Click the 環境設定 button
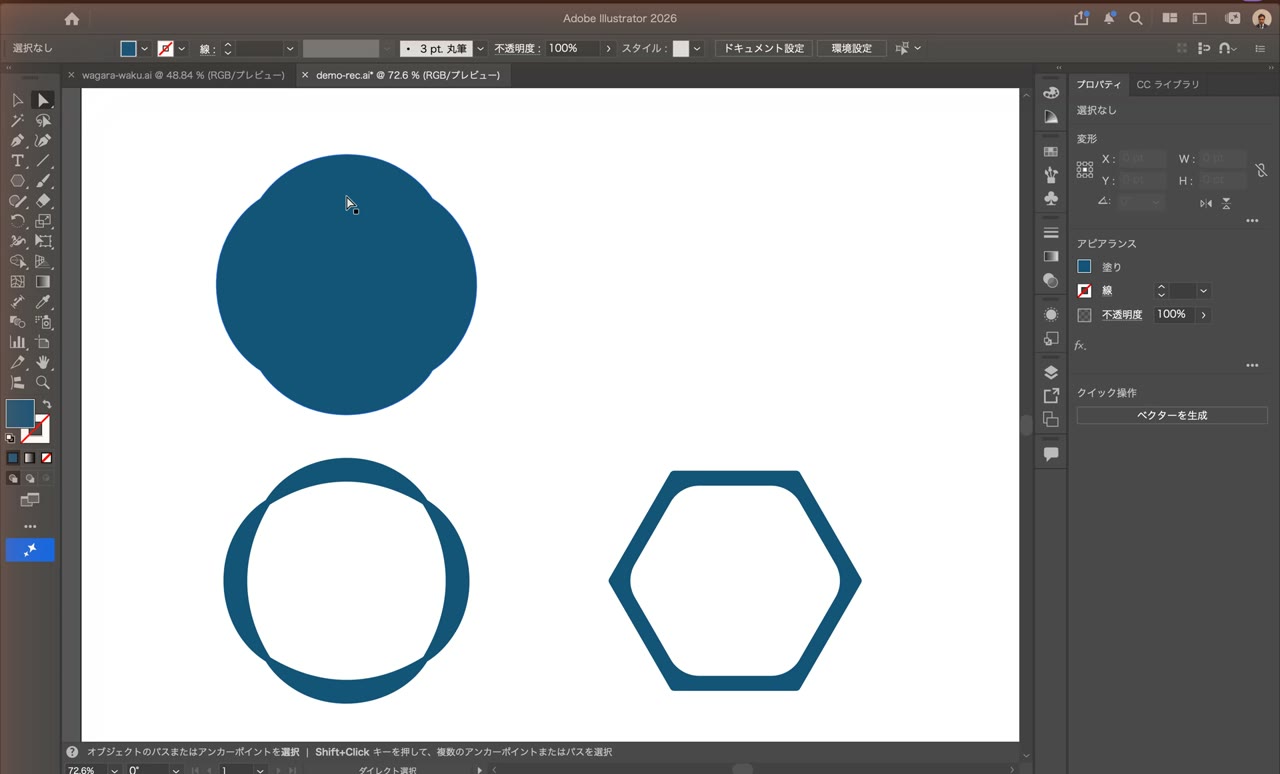Viewport: 1280px width, 774px height. tap(851, 48)
